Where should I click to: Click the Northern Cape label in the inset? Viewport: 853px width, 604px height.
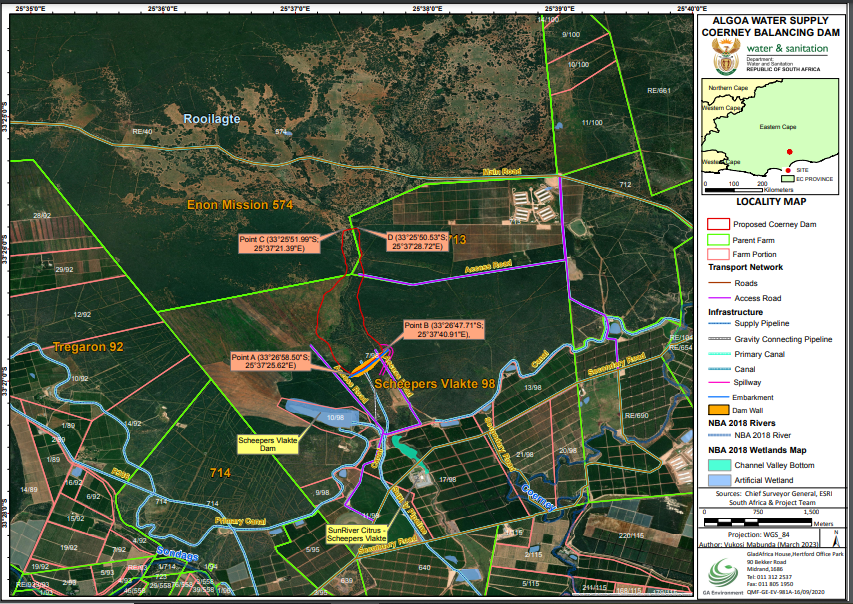pyautogui.click(x=728, y=88)
